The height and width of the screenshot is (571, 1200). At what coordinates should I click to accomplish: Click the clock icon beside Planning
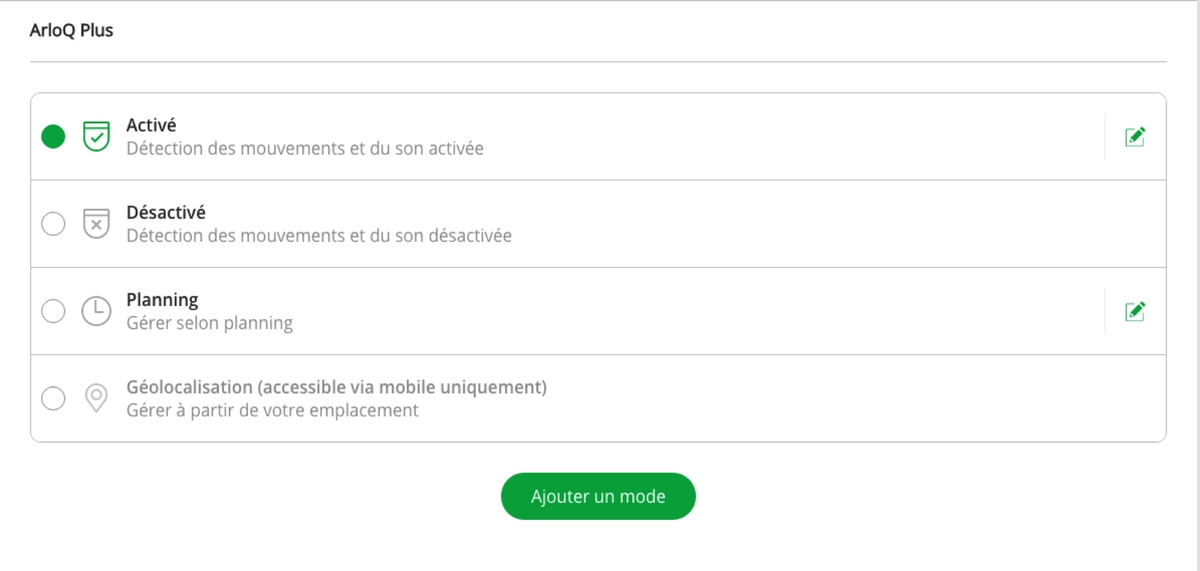tap(96, 311)
